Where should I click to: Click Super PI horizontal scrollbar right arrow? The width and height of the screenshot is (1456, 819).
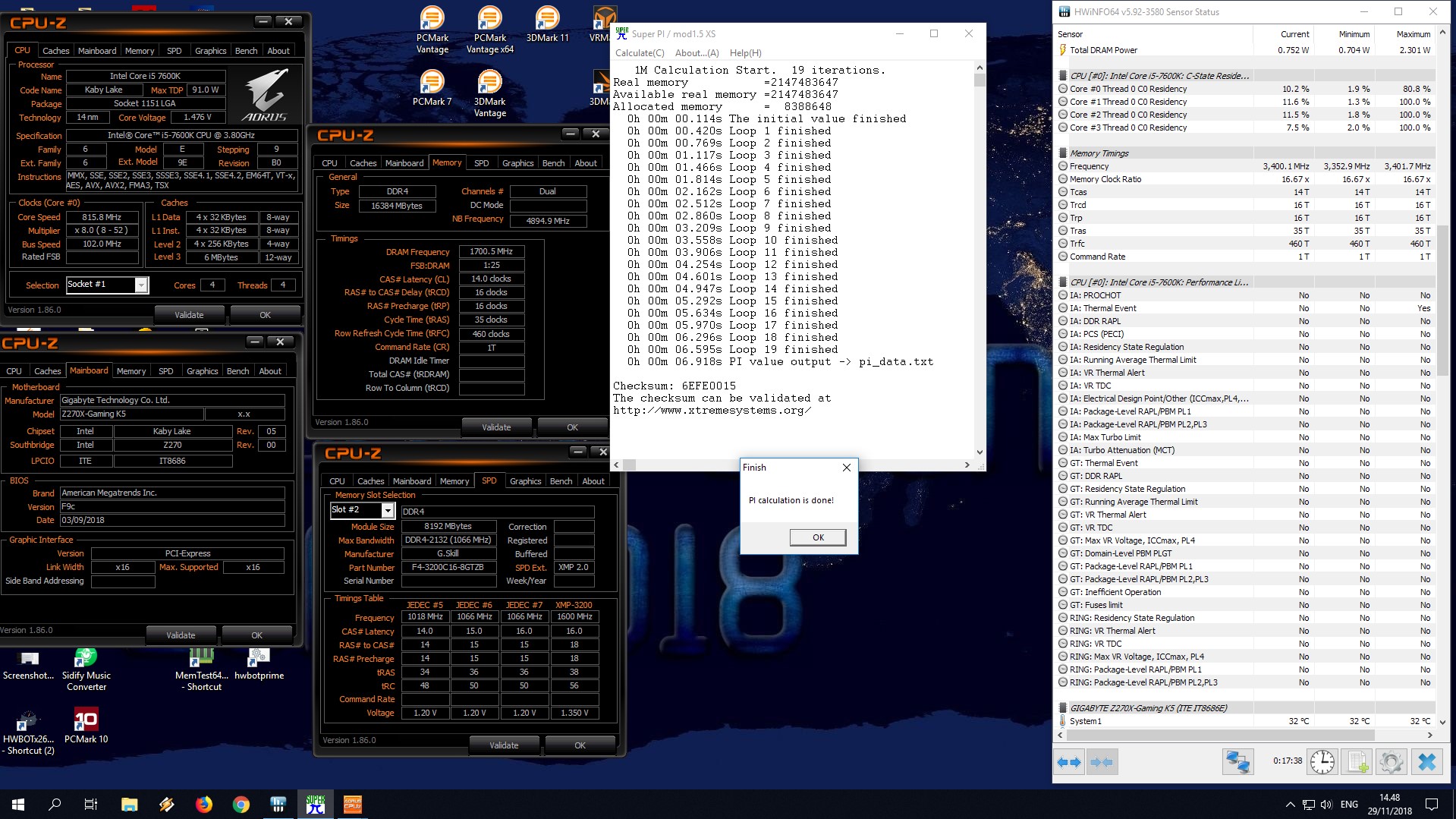967,465
